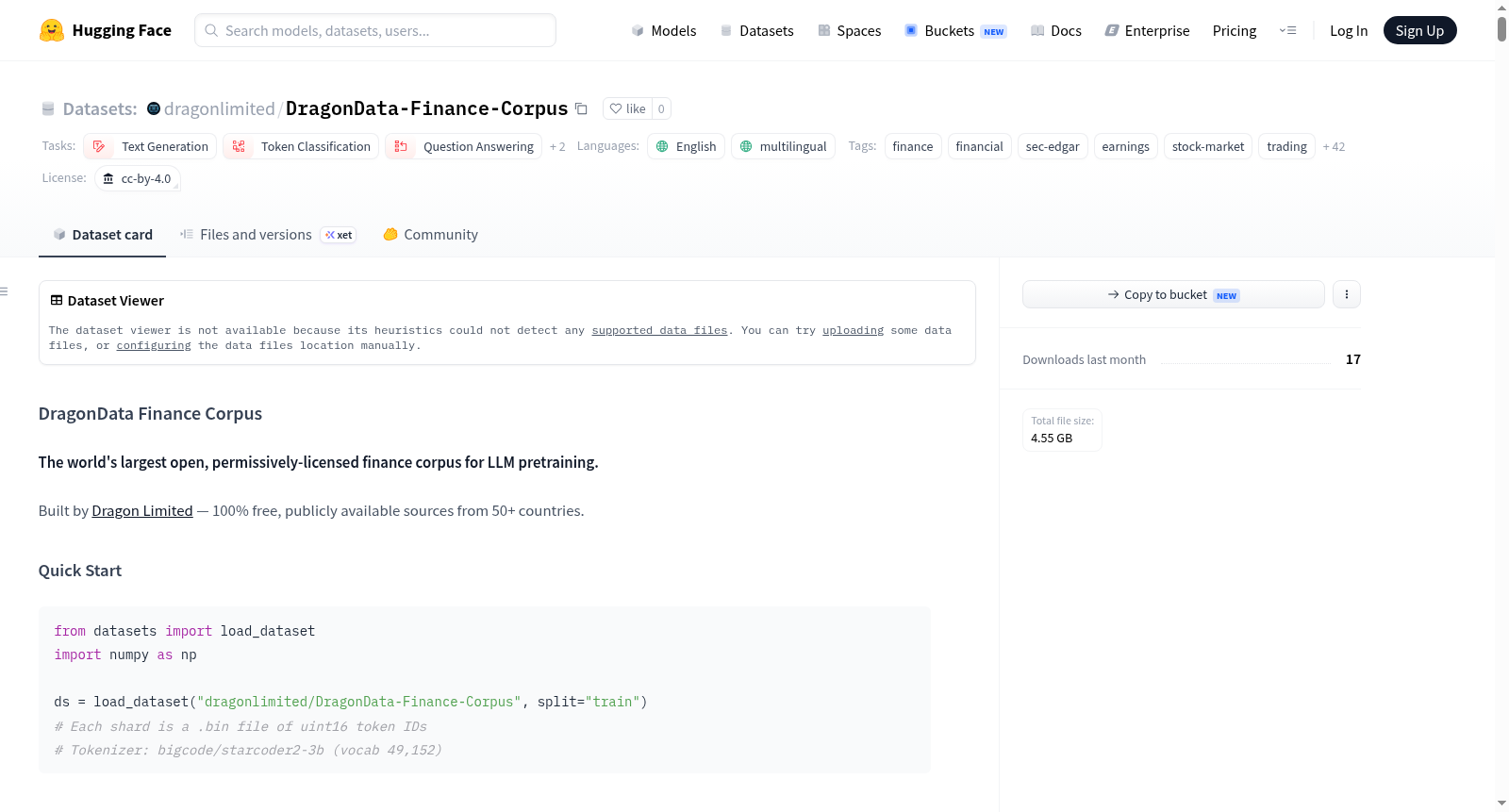Click Copy to bucket button

click(1173, 294)
